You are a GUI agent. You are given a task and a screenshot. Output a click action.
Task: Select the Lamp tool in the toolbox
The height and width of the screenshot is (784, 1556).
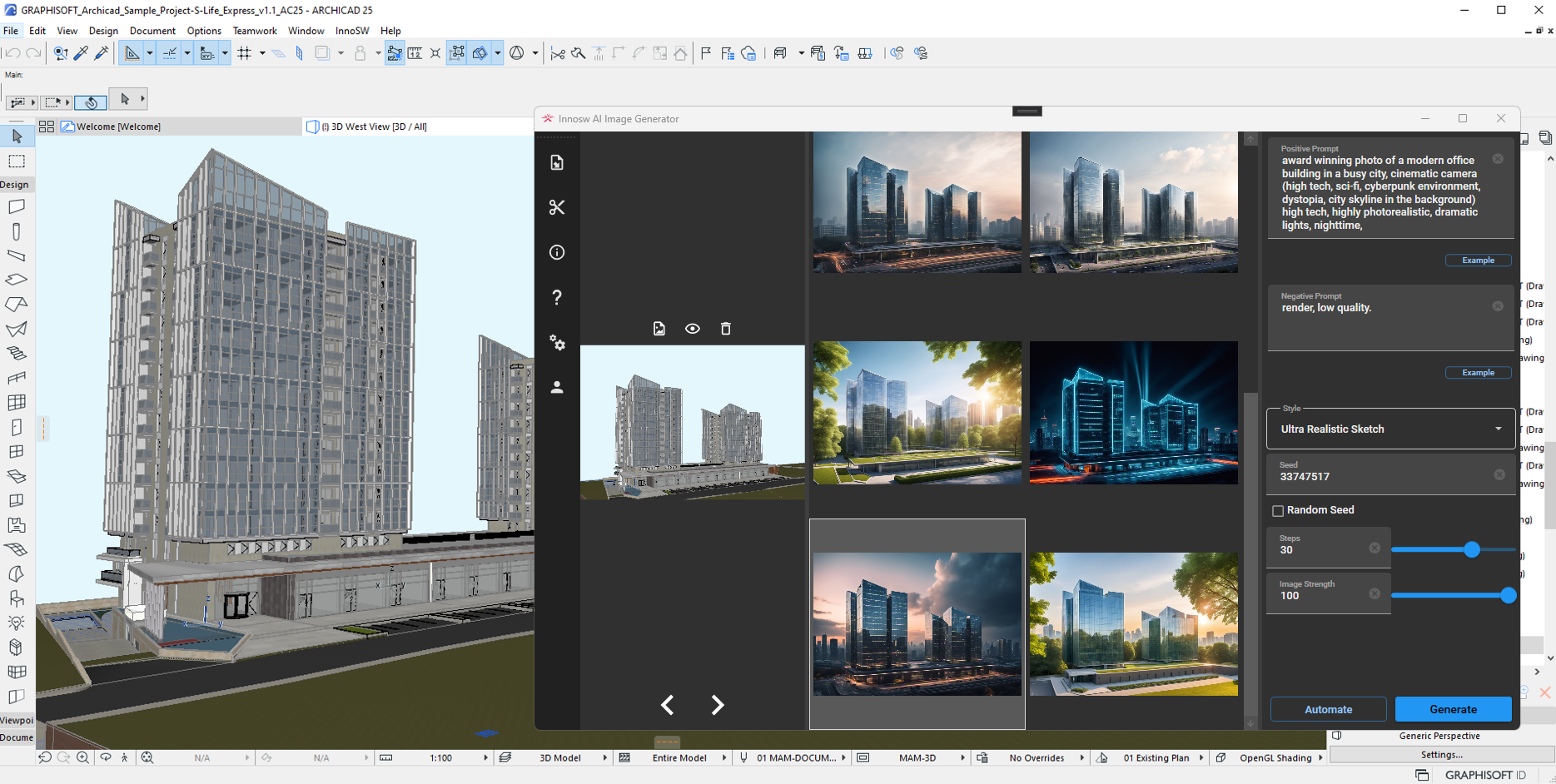click(x=17, y=623)
